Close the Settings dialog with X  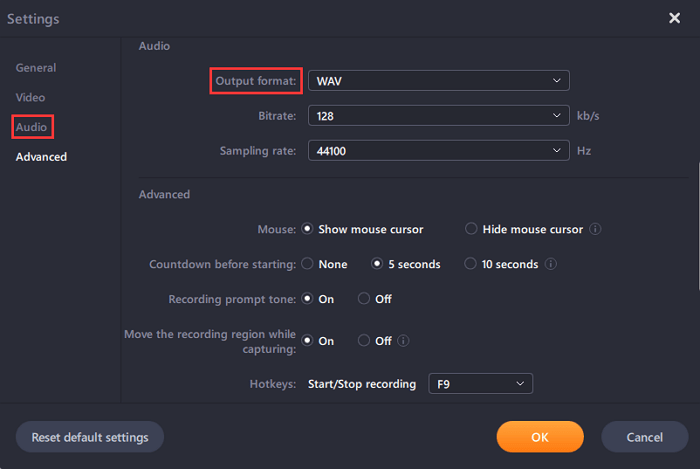675,18
